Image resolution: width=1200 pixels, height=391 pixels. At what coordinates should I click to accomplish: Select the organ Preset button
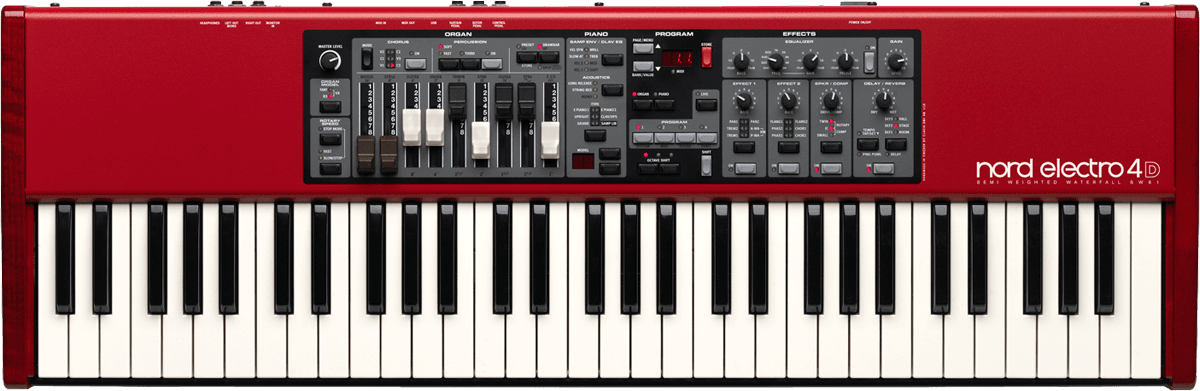[527, 58]
